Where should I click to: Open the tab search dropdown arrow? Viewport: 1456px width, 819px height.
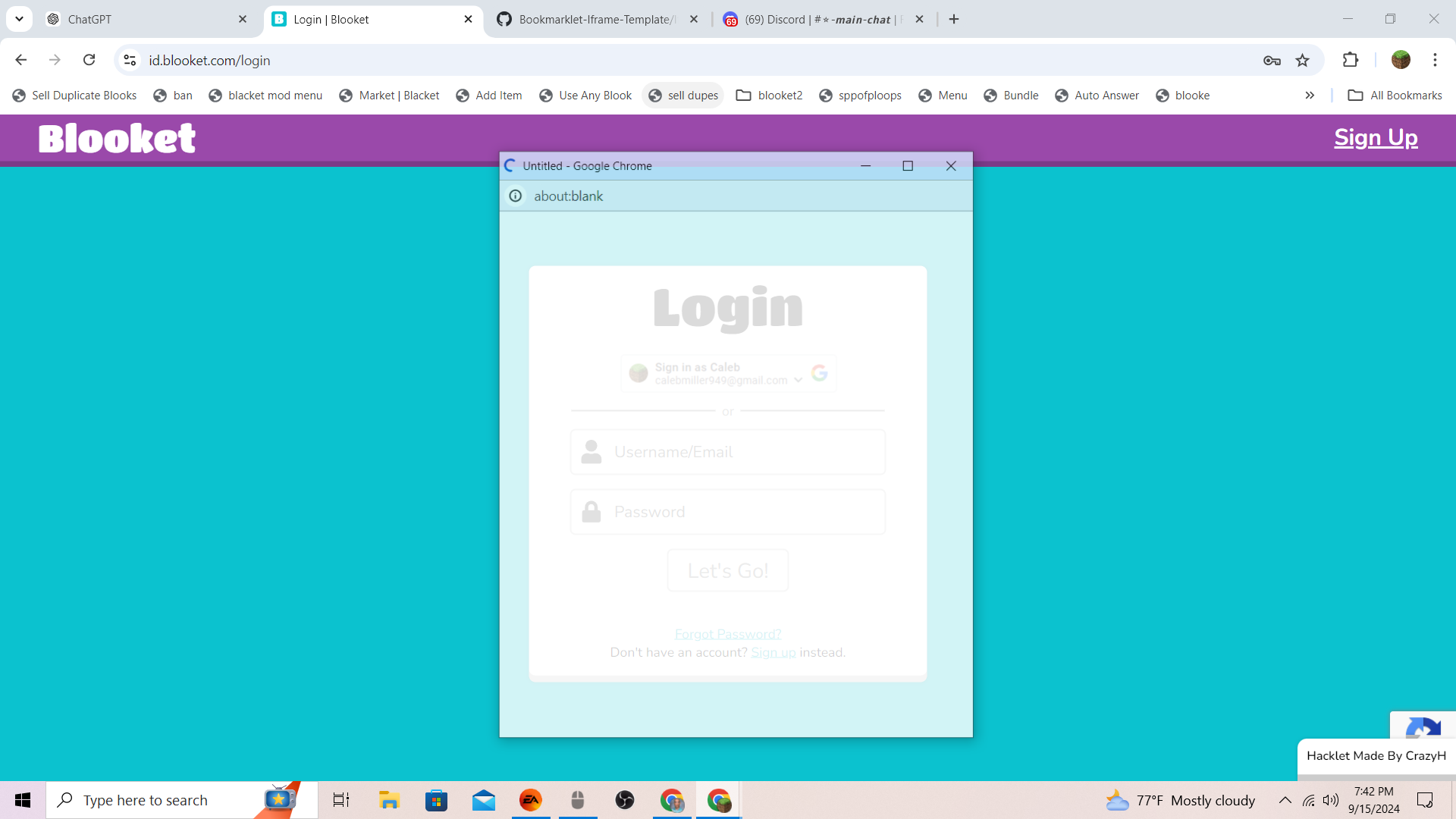[x=19, y=19]
